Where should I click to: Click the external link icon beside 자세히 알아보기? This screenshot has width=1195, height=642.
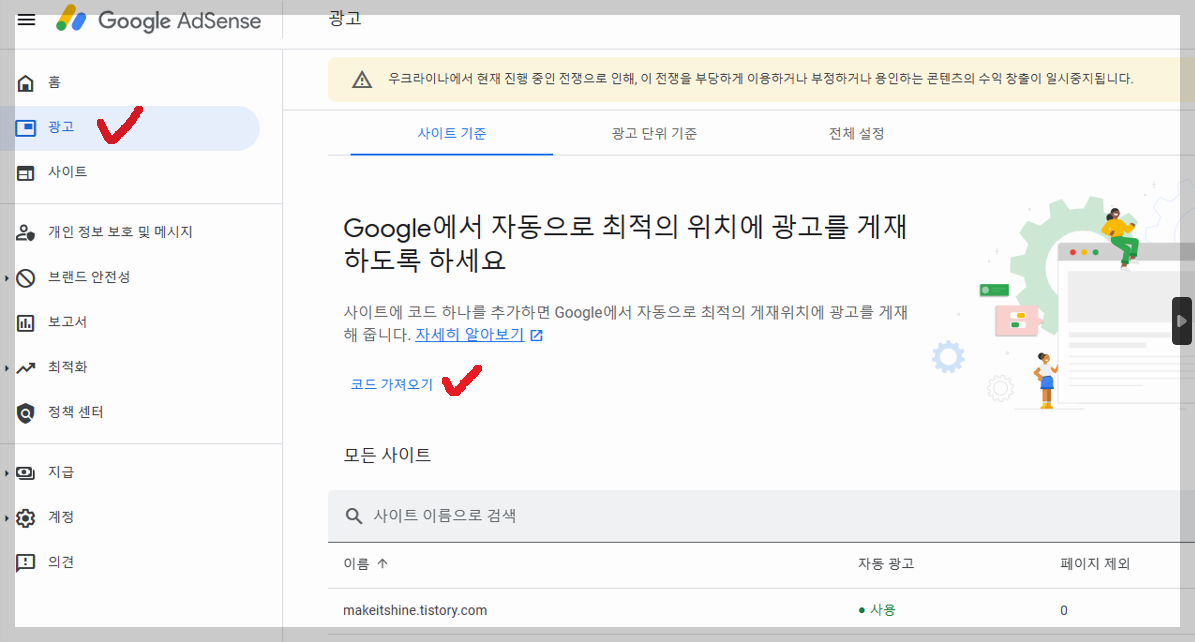(537, 335)
